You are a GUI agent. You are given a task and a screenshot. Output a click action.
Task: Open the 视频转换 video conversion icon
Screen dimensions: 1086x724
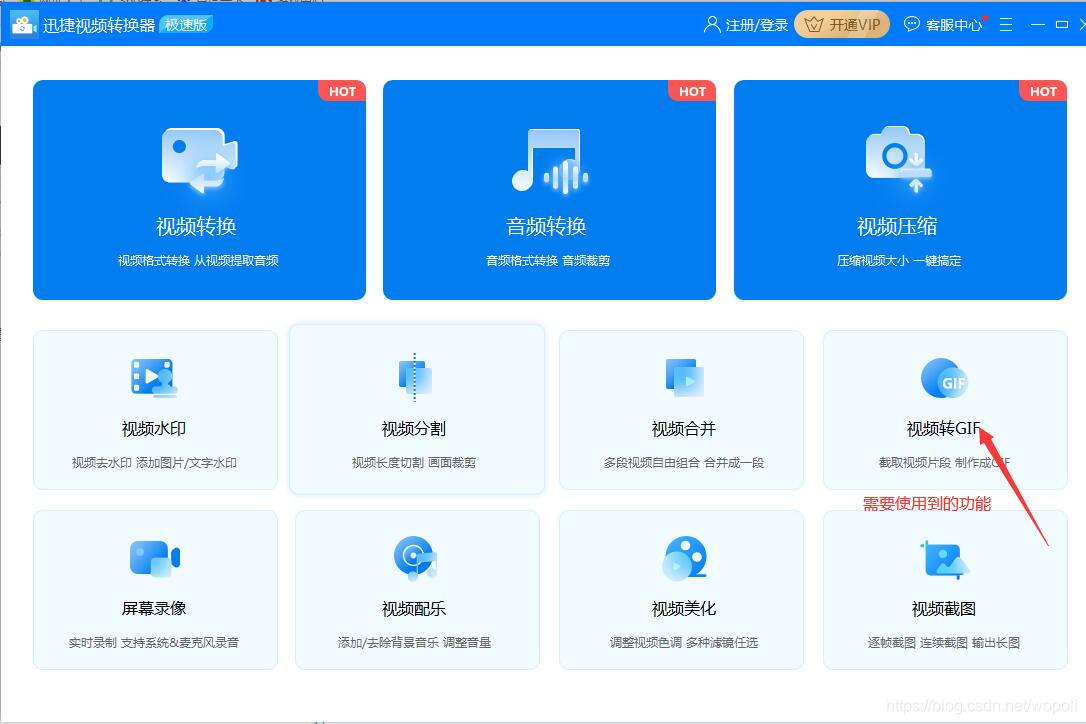[199, 161]
